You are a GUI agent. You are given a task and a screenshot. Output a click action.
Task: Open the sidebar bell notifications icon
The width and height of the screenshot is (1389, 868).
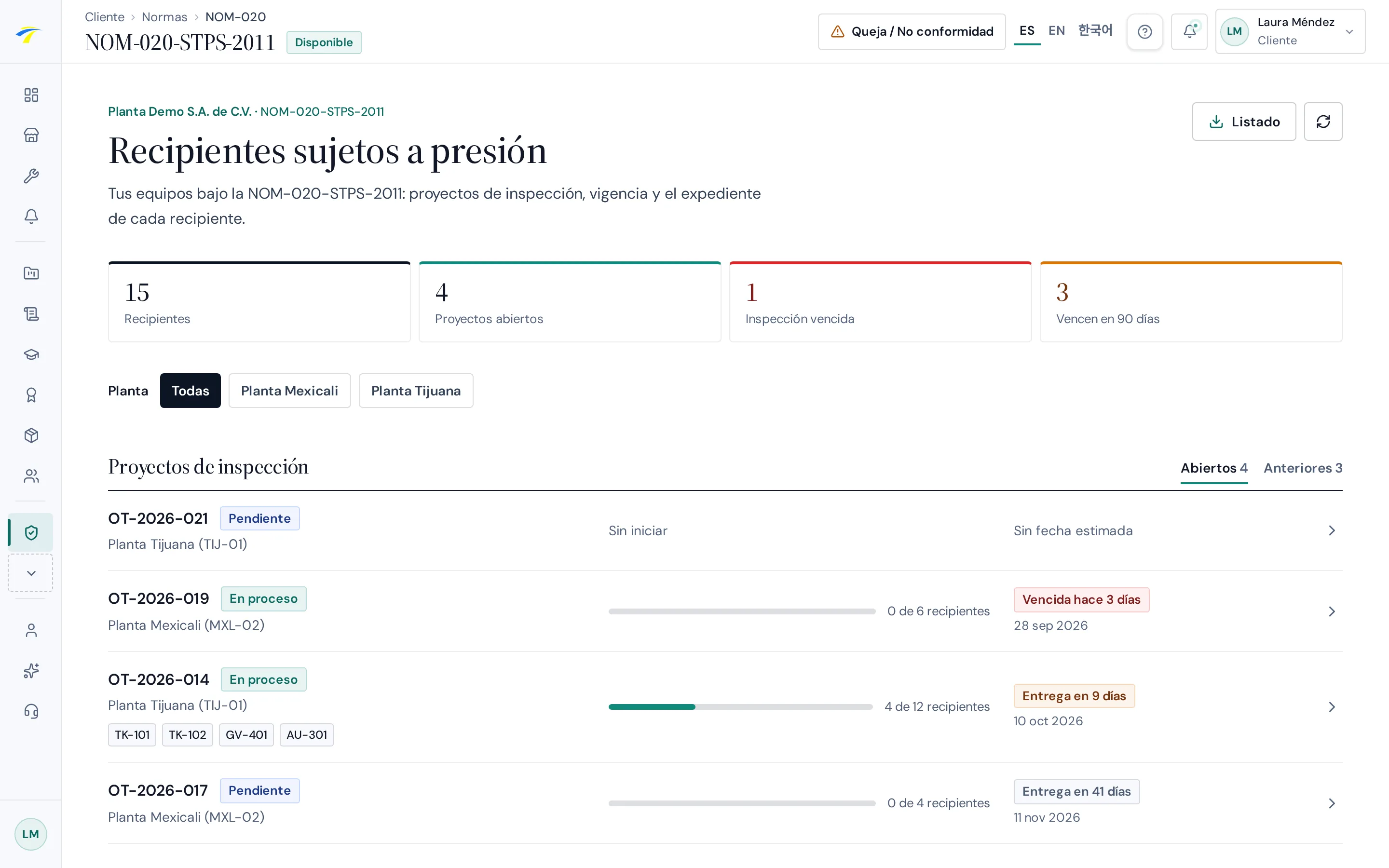coord(31,217)
